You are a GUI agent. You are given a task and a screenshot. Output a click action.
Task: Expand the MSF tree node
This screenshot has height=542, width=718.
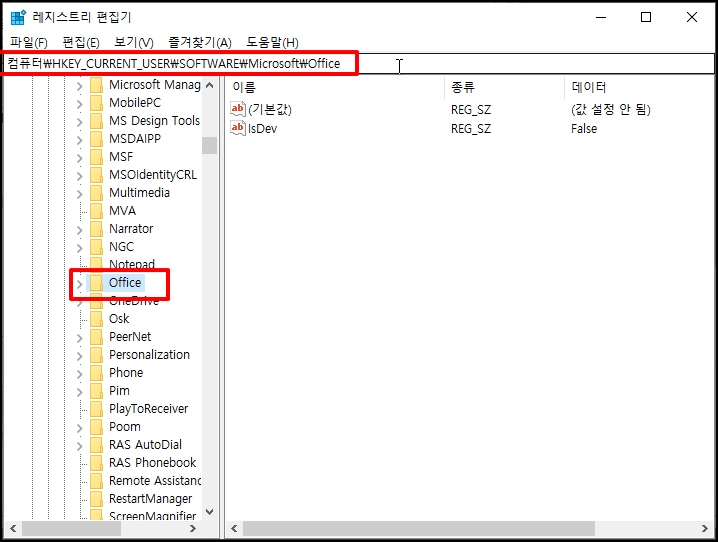[x=79, y=157]
